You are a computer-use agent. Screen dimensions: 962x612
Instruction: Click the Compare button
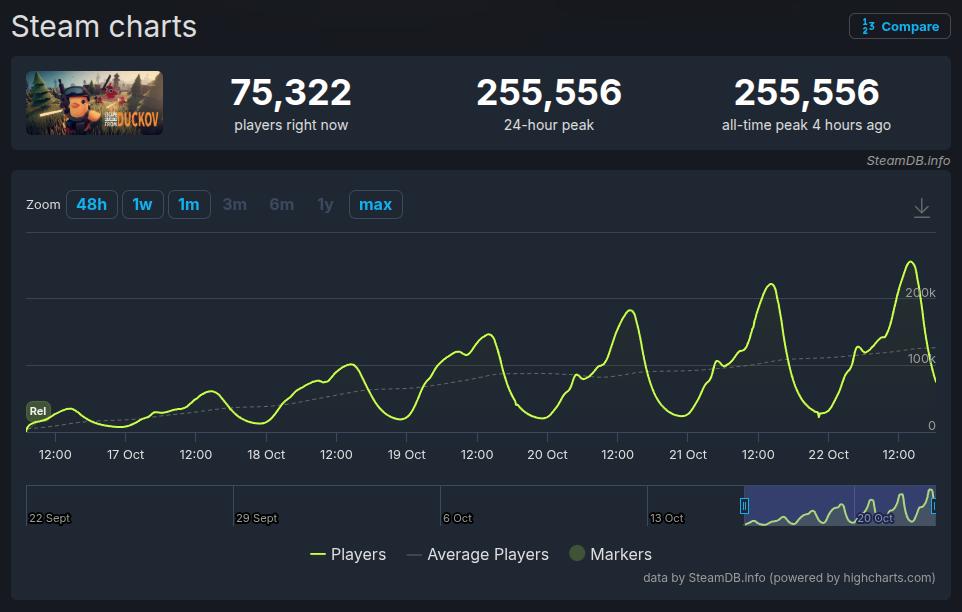pos(899,26)
